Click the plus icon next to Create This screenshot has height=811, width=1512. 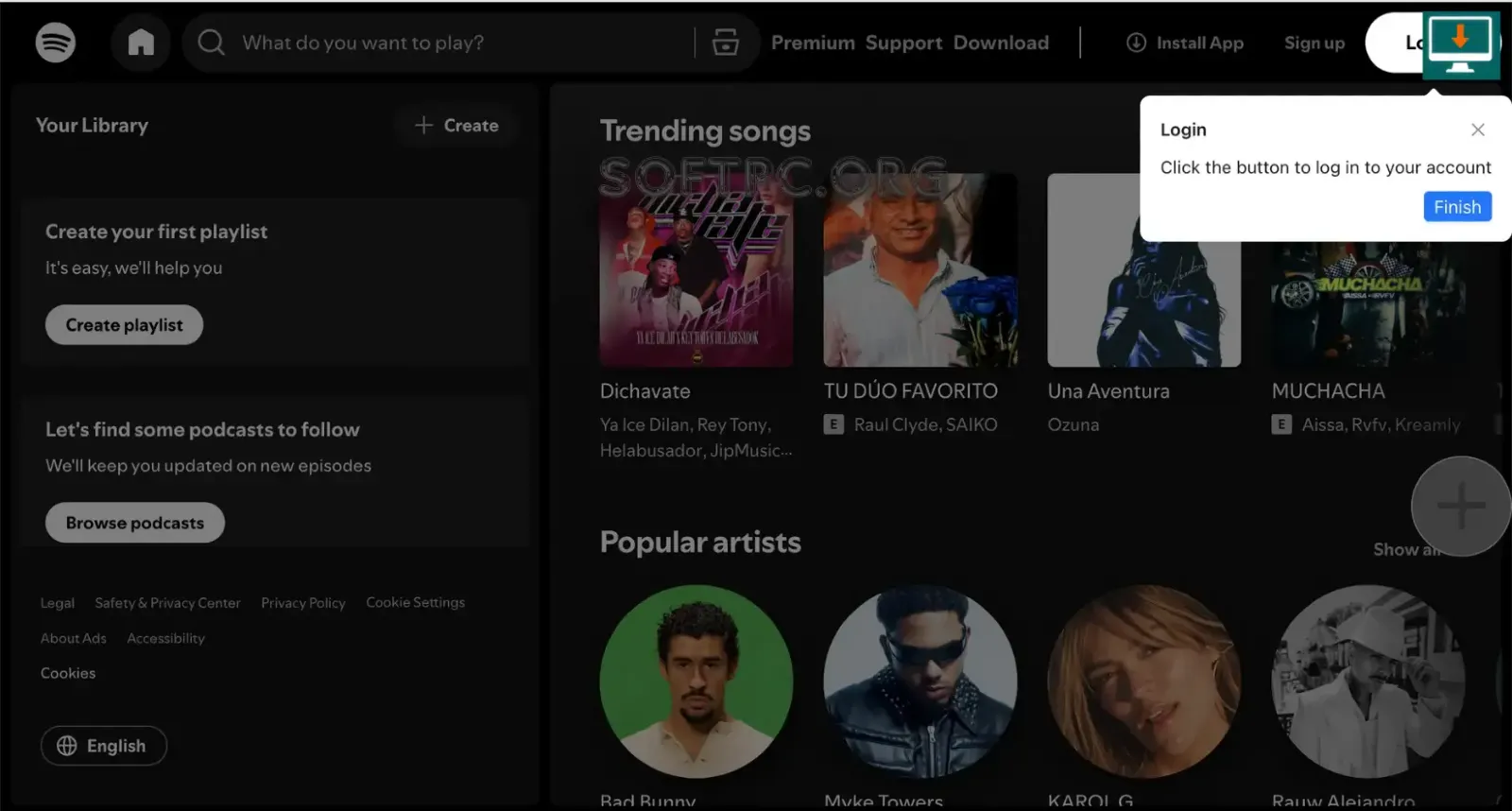click(423, 125)
